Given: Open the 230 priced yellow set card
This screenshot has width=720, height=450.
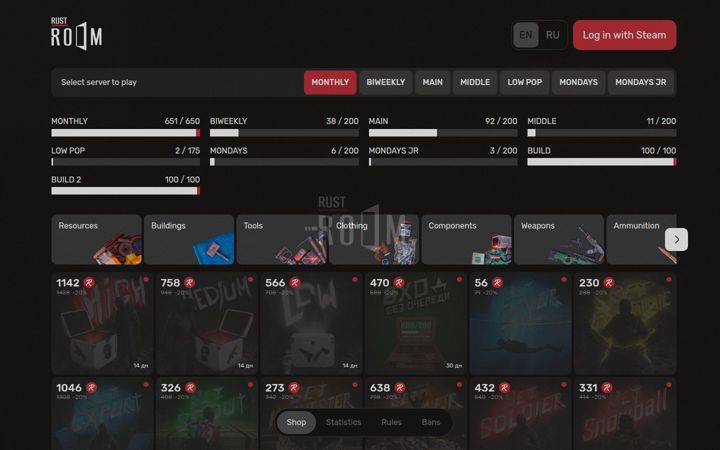Looking at the screenshot, I should (x=625, y=323).
